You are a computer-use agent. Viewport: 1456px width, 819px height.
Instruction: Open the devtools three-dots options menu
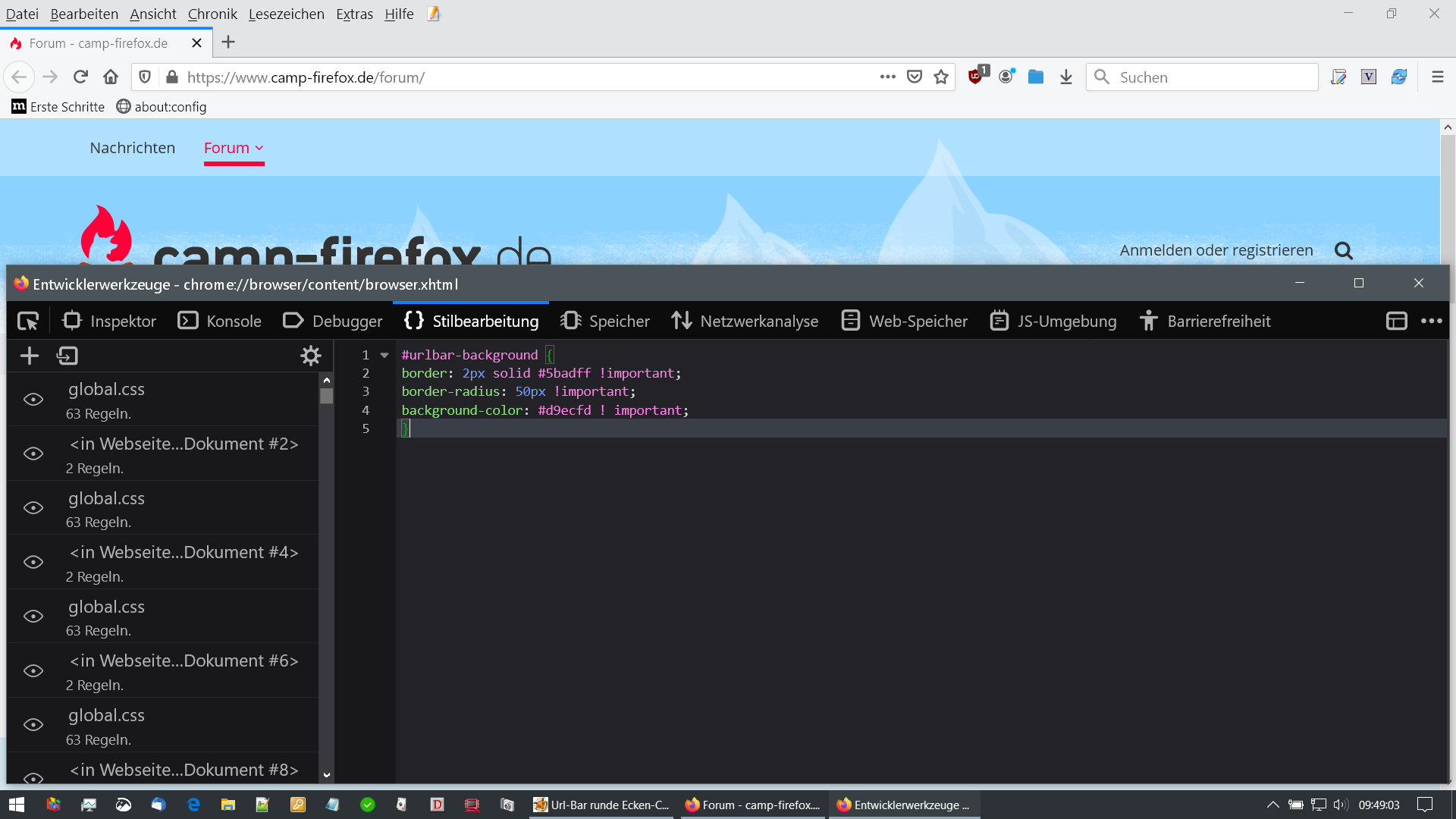(1431, 322)
